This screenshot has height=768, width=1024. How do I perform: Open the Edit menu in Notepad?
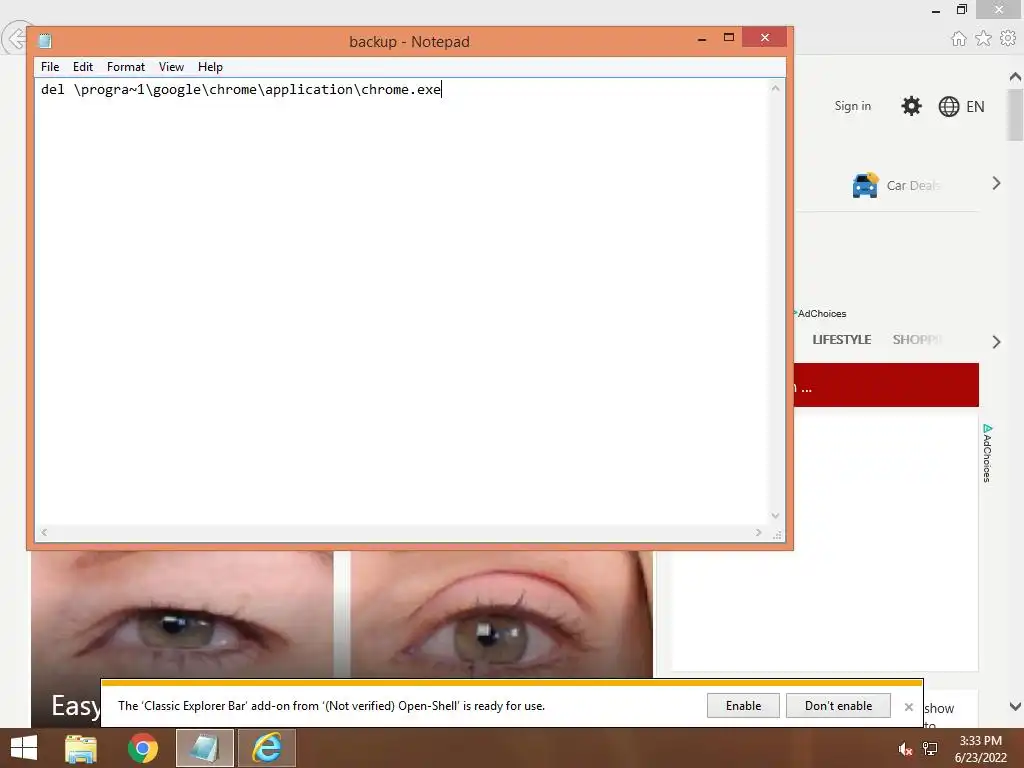coord(82,67)
